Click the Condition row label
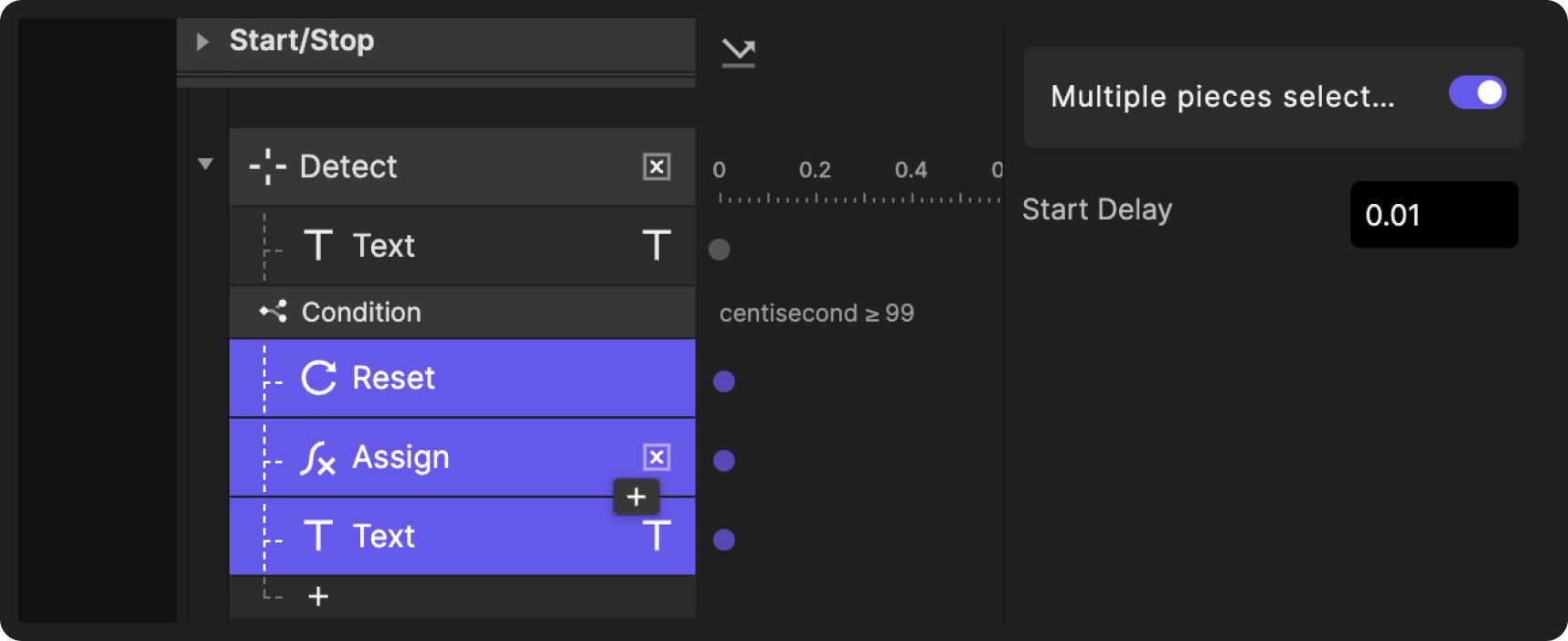1568x641 pixels. point(361,312)
